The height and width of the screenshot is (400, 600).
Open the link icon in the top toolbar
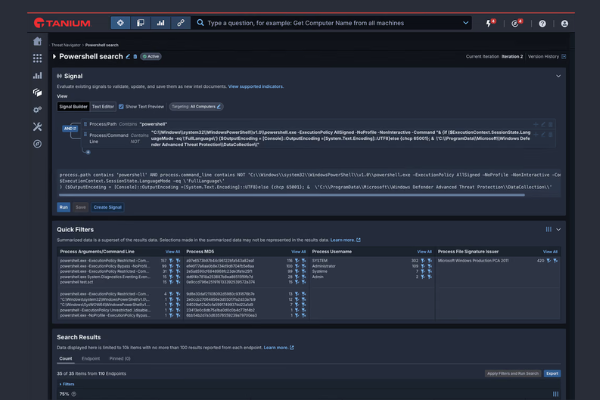[181, 23]
